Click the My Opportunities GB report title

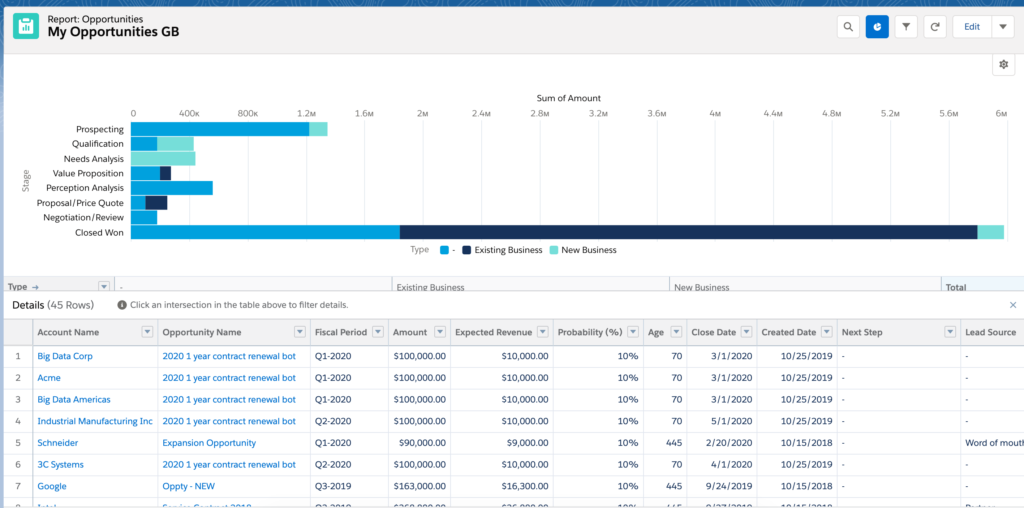click(113, 32)
